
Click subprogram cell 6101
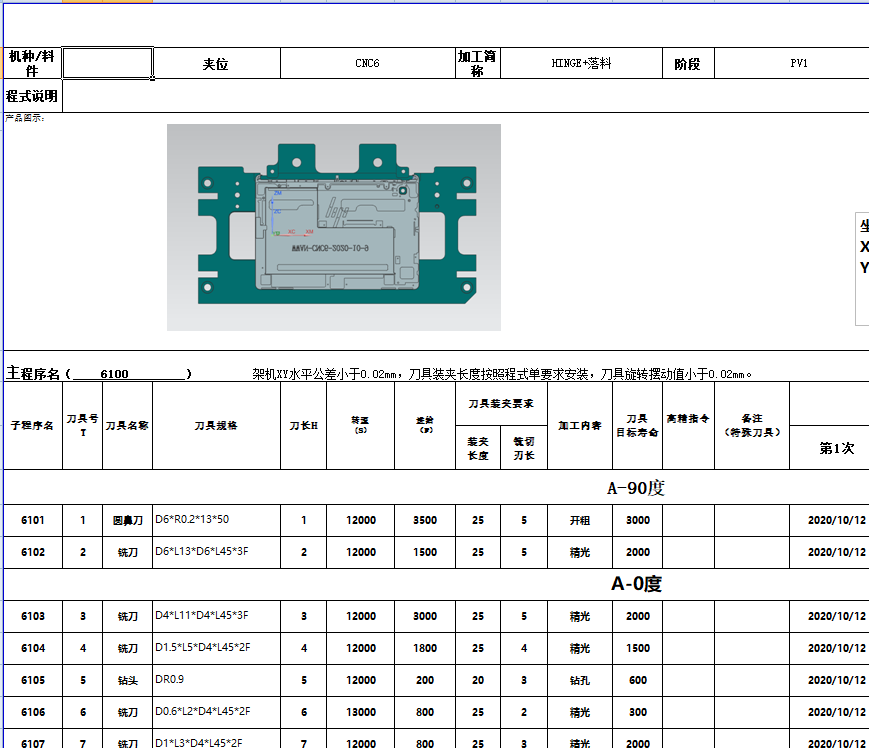[31, 520]
